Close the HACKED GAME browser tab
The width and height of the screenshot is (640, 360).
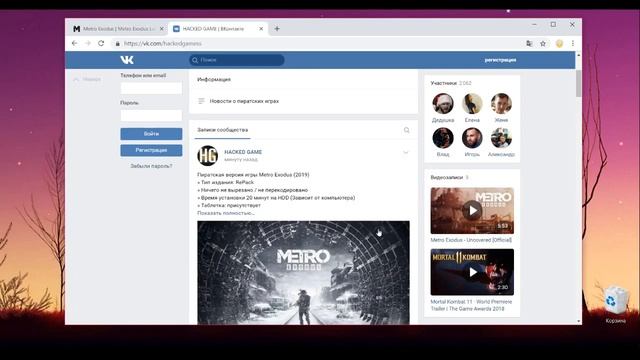(261, 29)
